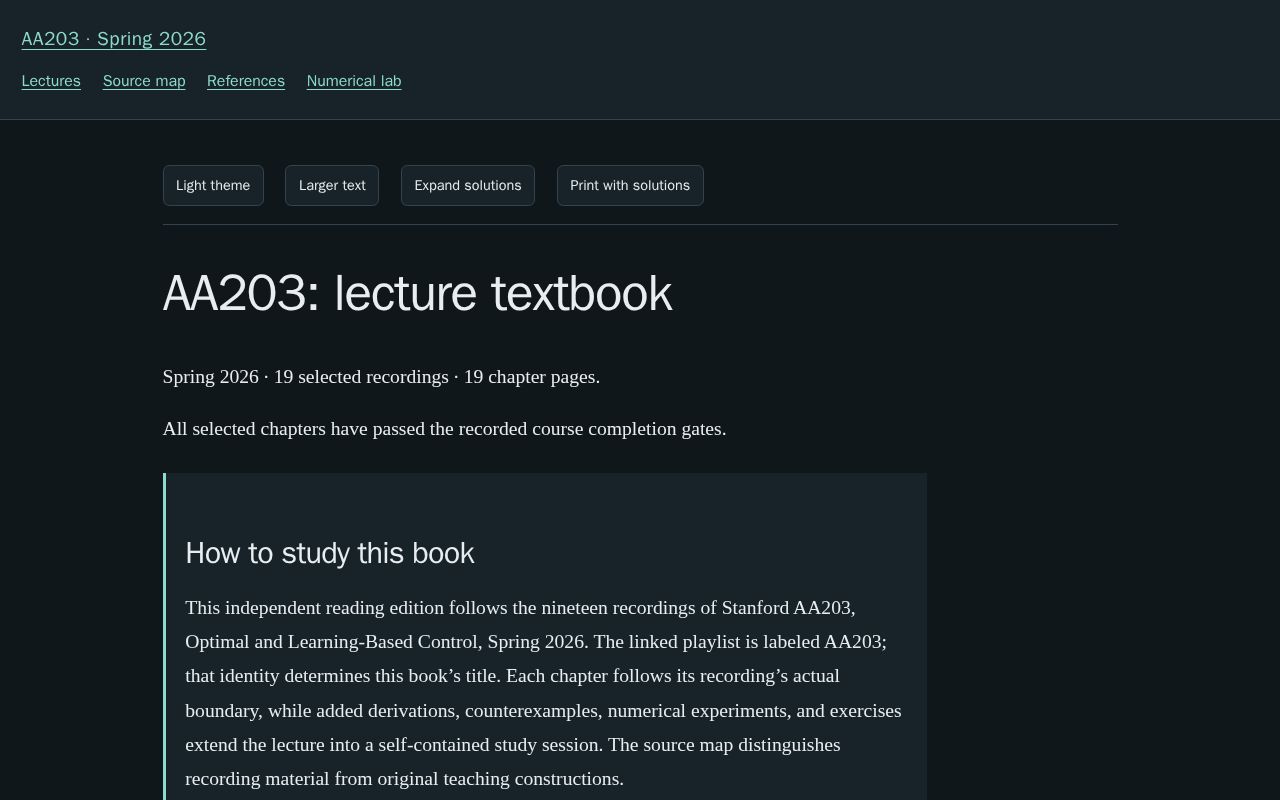Click the 'How to study this book' heading
Screen dimensions: 1280x800
330,553
